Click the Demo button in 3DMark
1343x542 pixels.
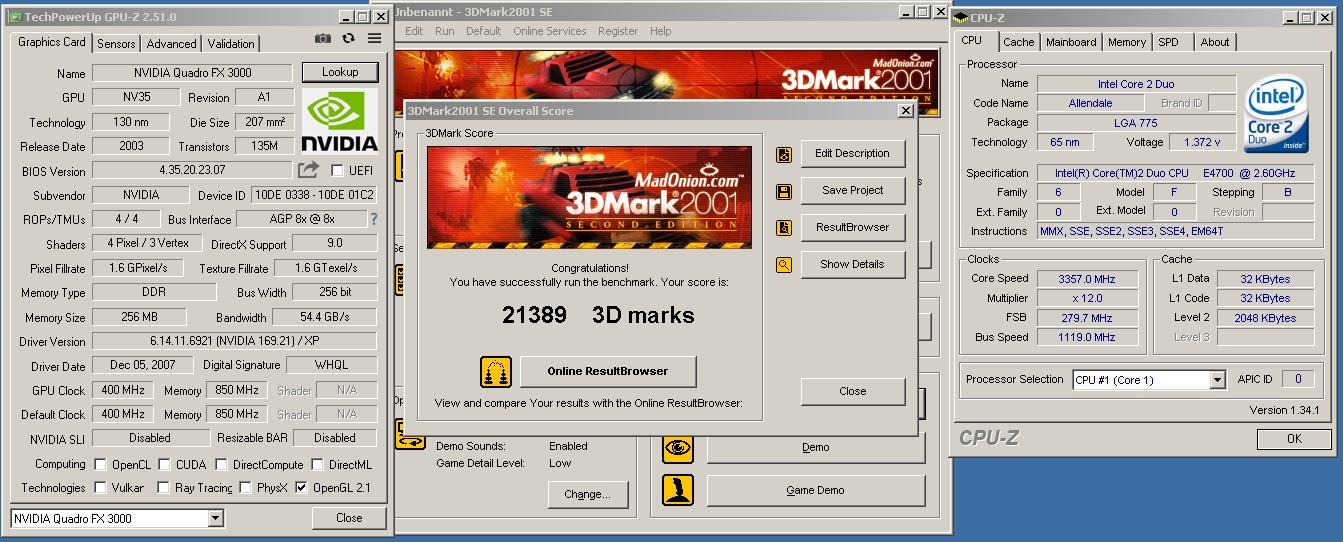(816, 448)
